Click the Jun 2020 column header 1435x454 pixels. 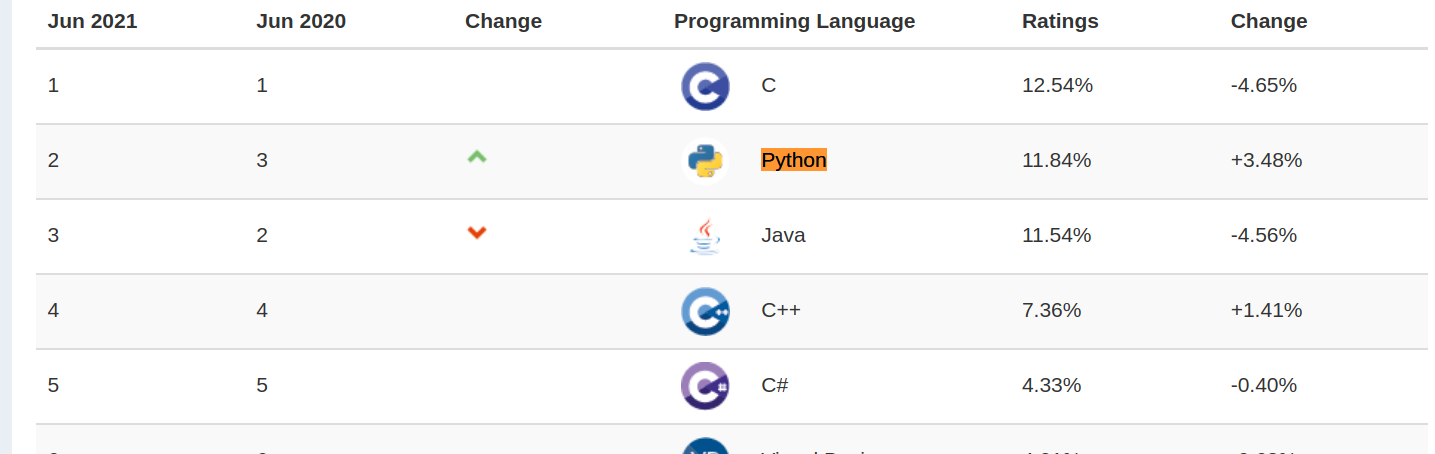point(301,21)
